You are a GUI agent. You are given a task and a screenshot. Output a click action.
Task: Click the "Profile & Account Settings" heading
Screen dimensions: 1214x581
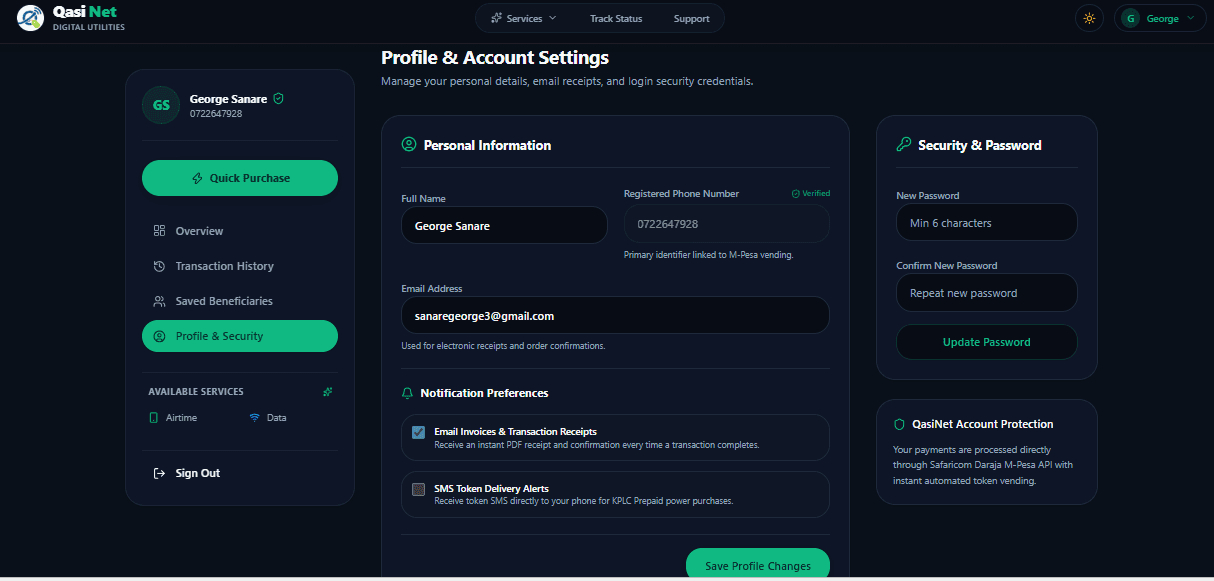[x=495, y=58]
